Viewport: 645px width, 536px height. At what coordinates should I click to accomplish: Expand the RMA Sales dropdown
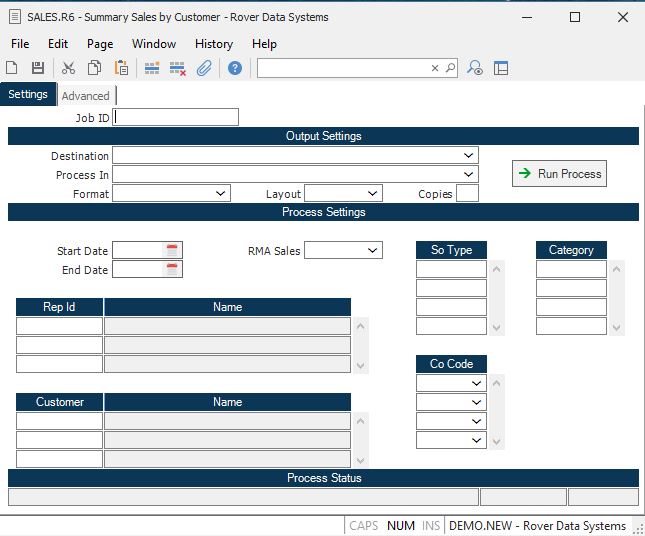(373, 250)
